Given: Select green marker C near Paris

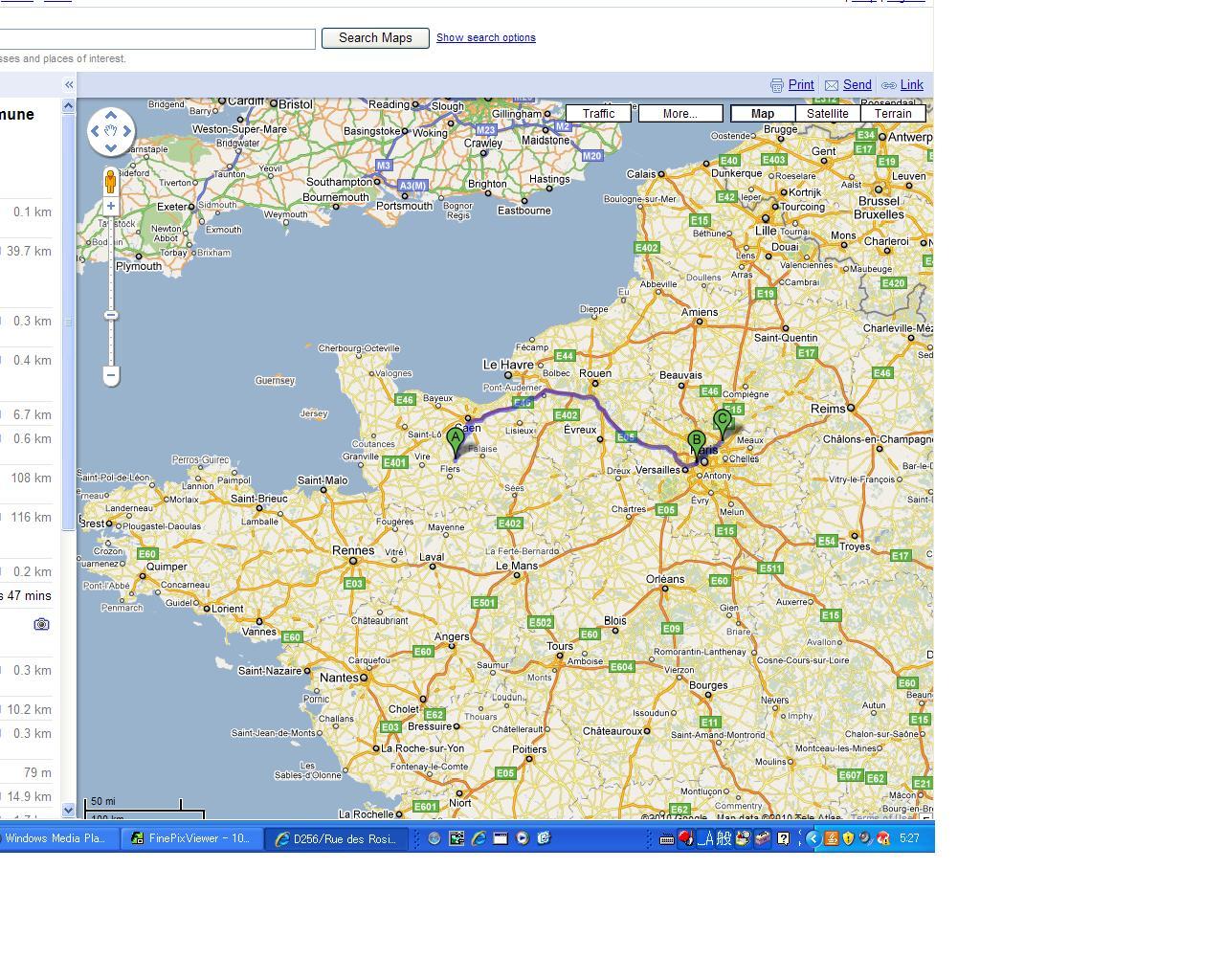Looking at the screenshot, I should [x=723, y=421].
